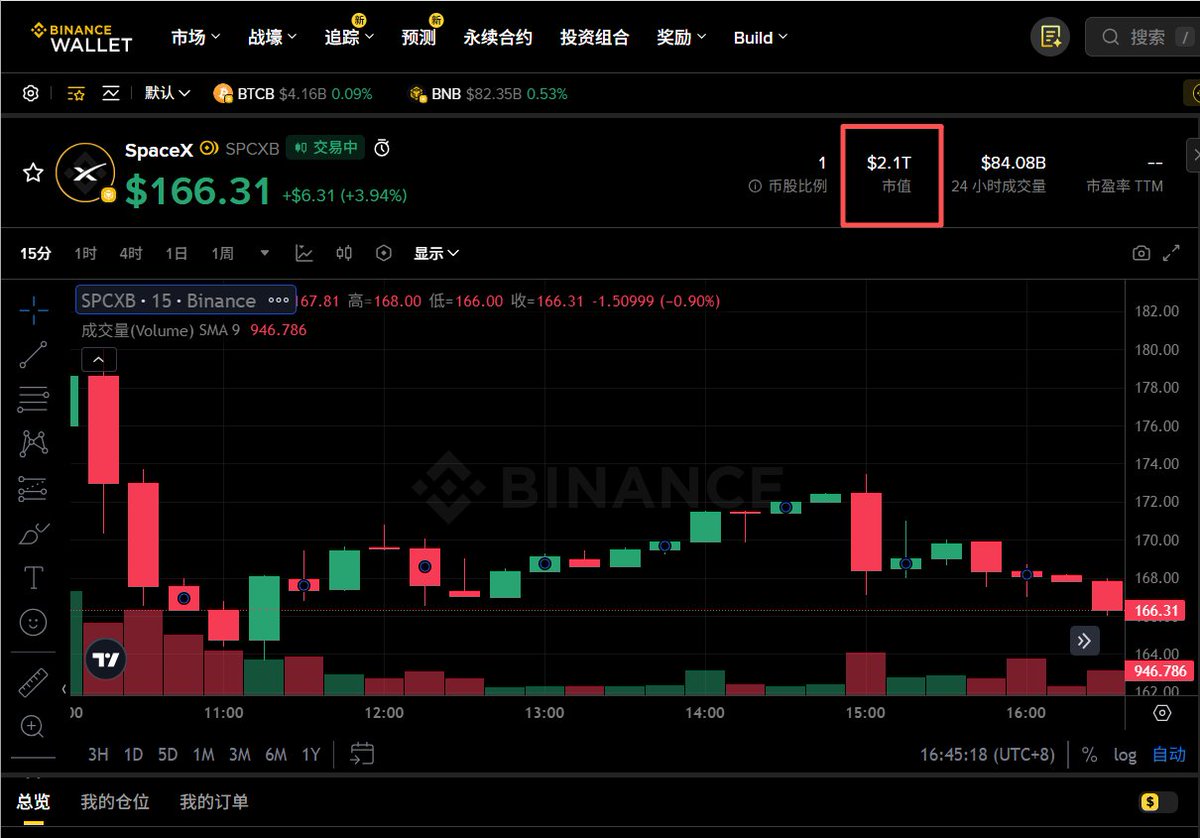Go to 永续合约 page

click(x=497, y=37)
